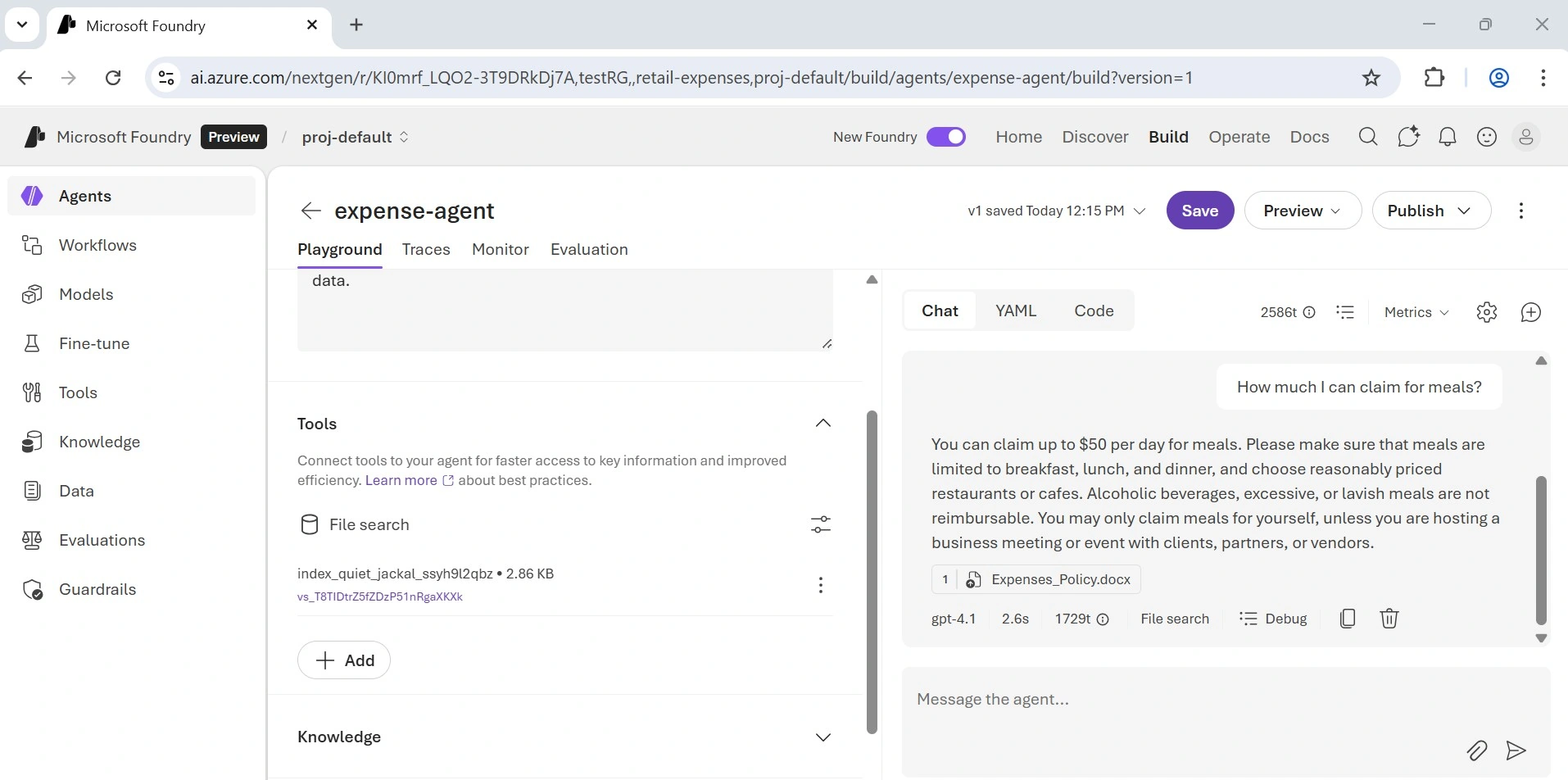Open the Agents sidebar item

132,196
